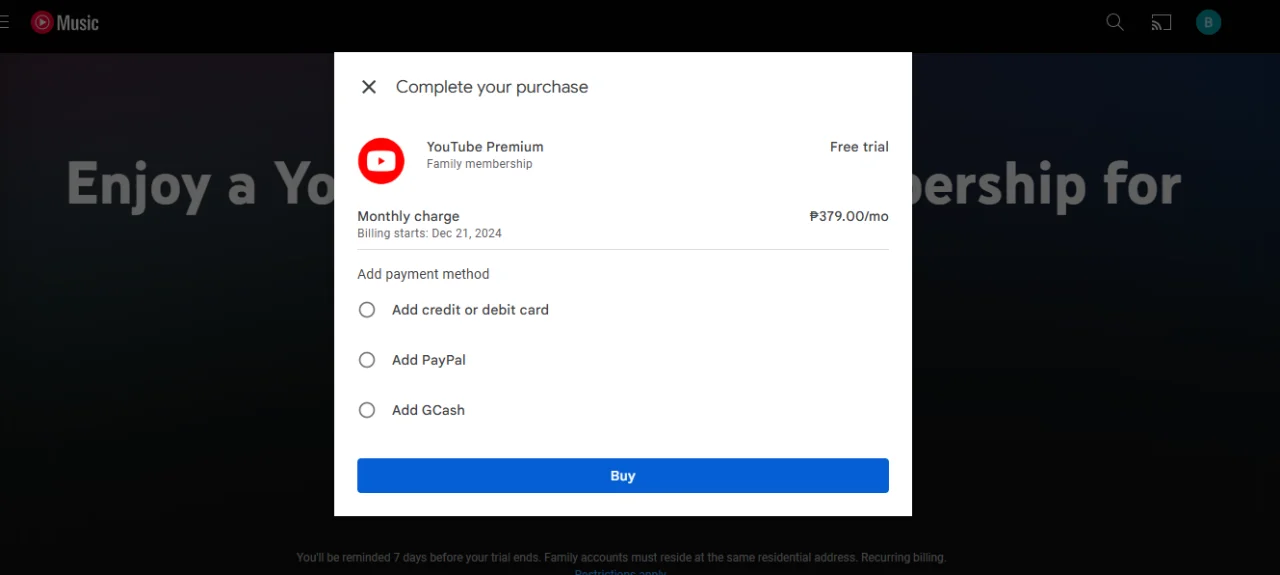
Task: Click the blue Buy button
Action: click(623, 476)
